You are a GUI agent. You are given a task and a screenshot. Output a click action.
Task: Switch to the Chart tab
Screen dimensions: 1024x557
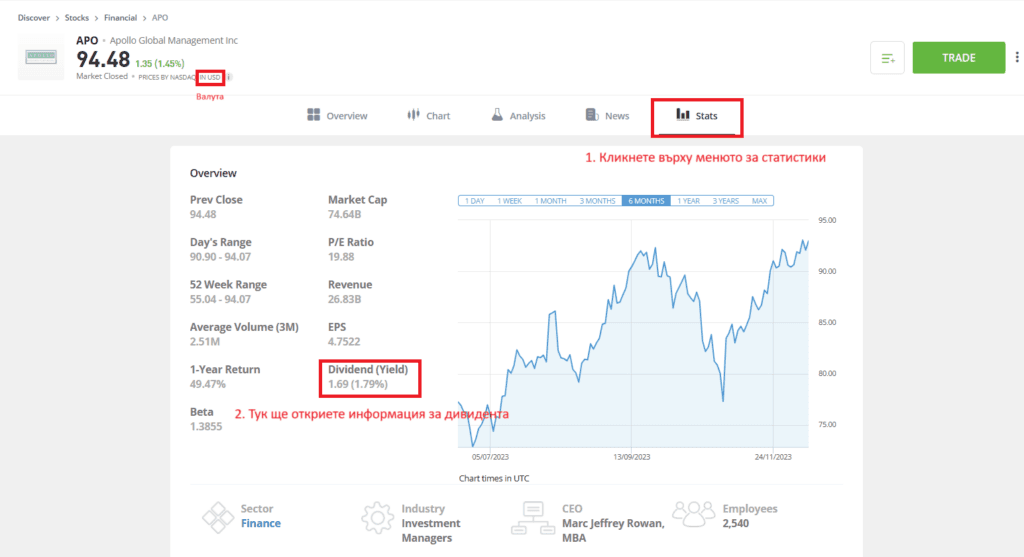pos(428,116)
